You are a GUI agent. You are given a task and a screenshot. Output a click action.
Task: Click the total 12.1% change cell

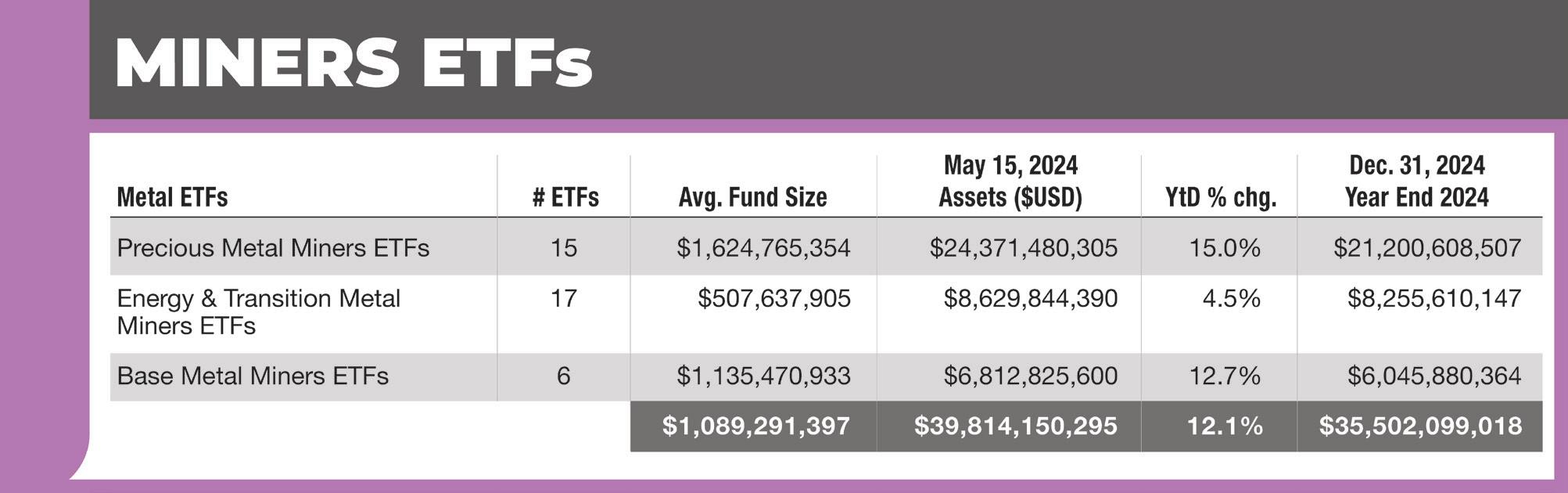[x=1224, y=426]
